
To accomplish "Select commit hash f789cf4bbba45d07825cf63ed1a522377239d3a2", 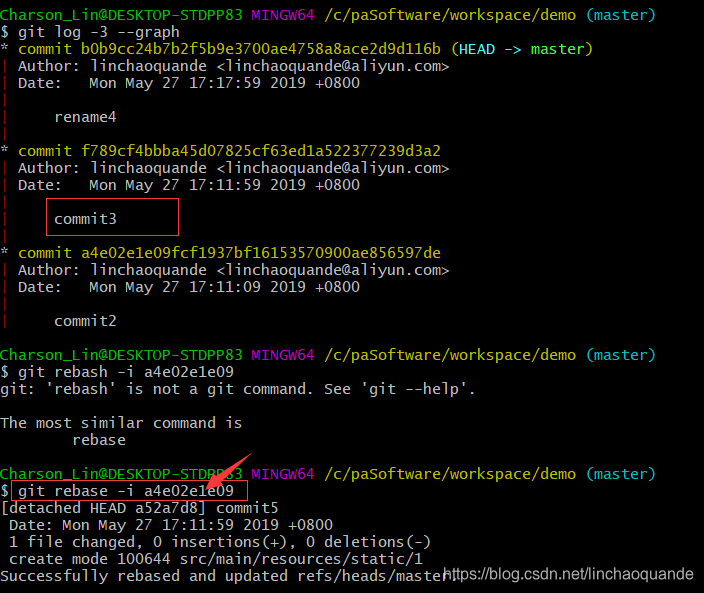I will coord(261,151).
